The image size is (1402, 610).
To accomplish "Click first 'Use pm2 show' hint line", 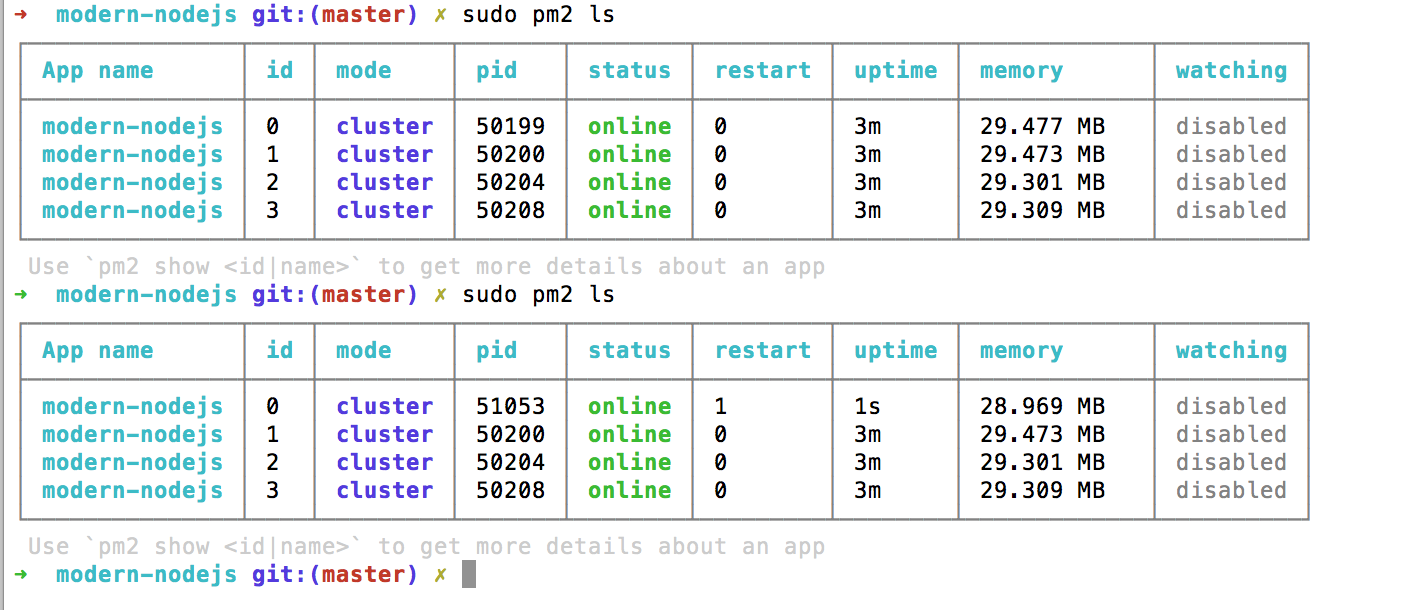I will click(x=427, y=267).
